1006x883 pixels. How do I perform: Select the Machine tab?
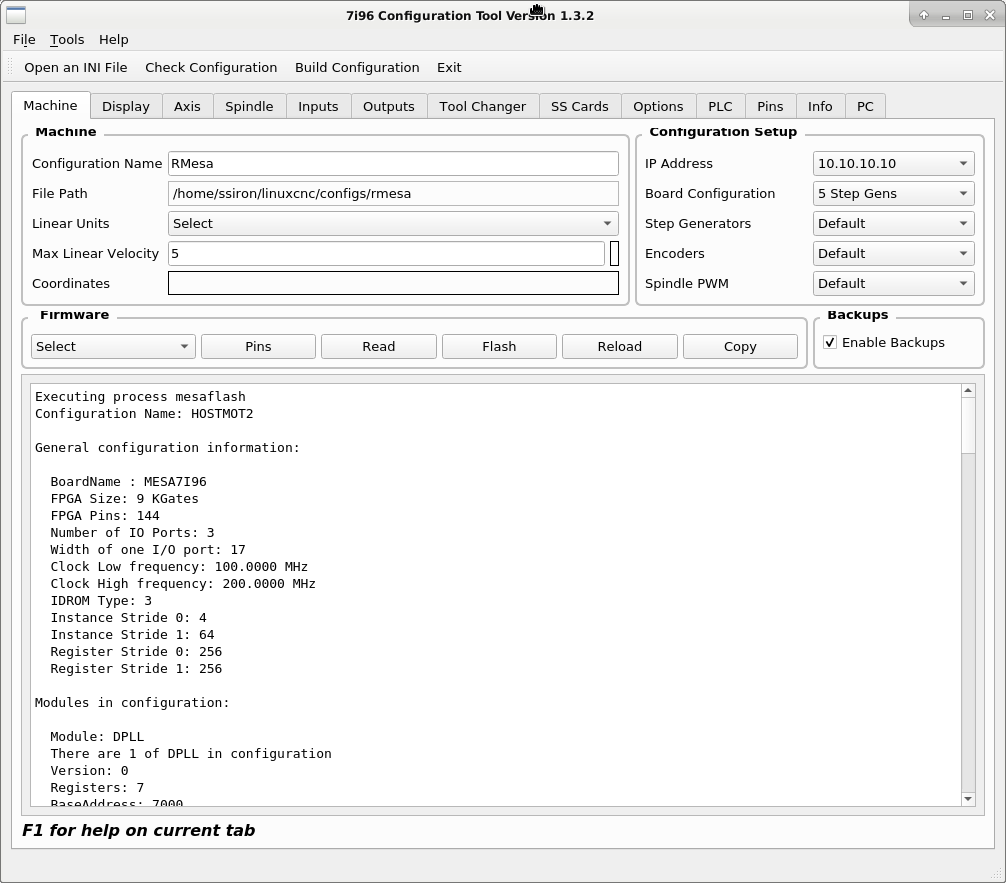pos(50,105)
